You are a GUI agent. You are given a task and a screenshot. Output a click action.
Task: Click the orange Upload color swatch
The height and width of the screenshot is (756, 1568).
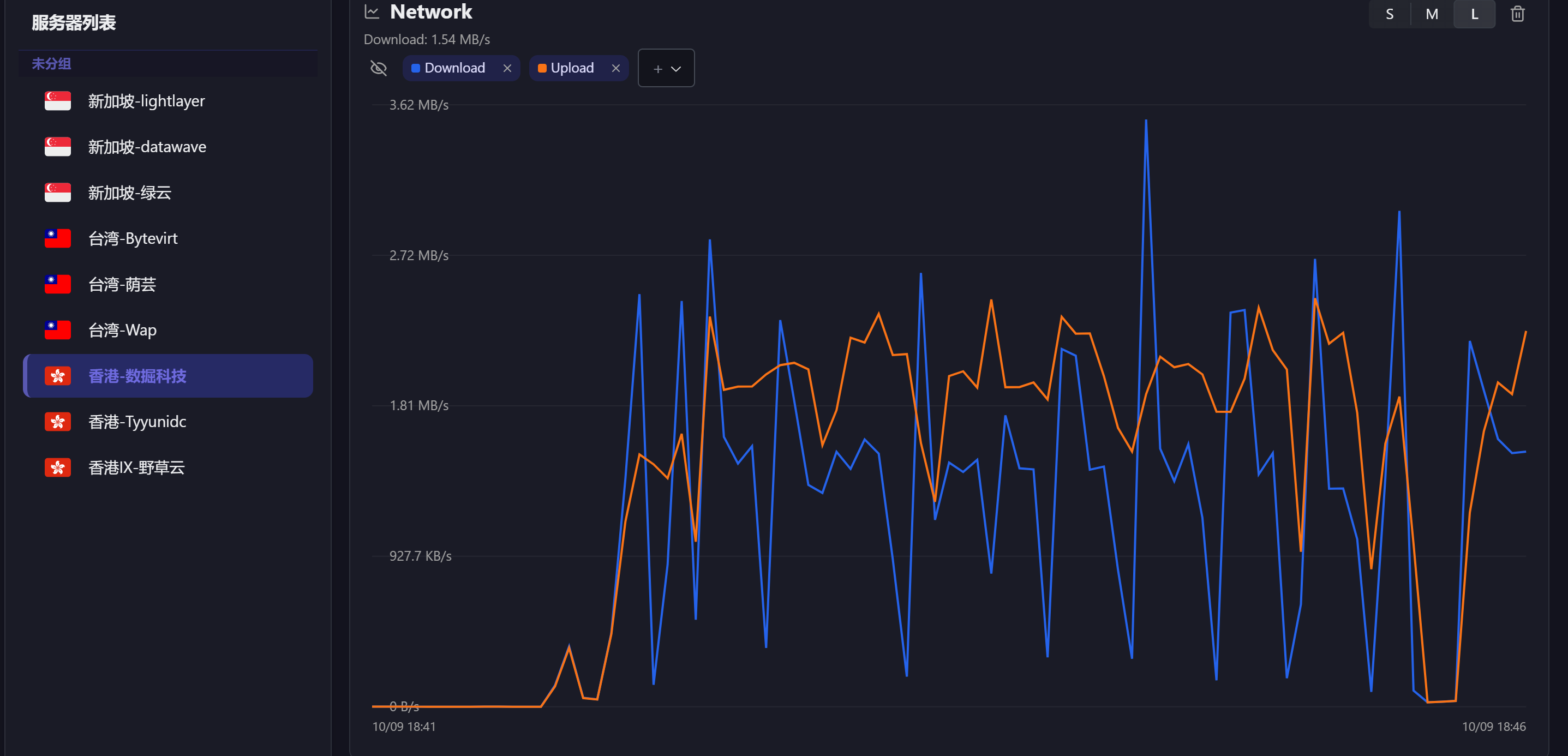542,68
